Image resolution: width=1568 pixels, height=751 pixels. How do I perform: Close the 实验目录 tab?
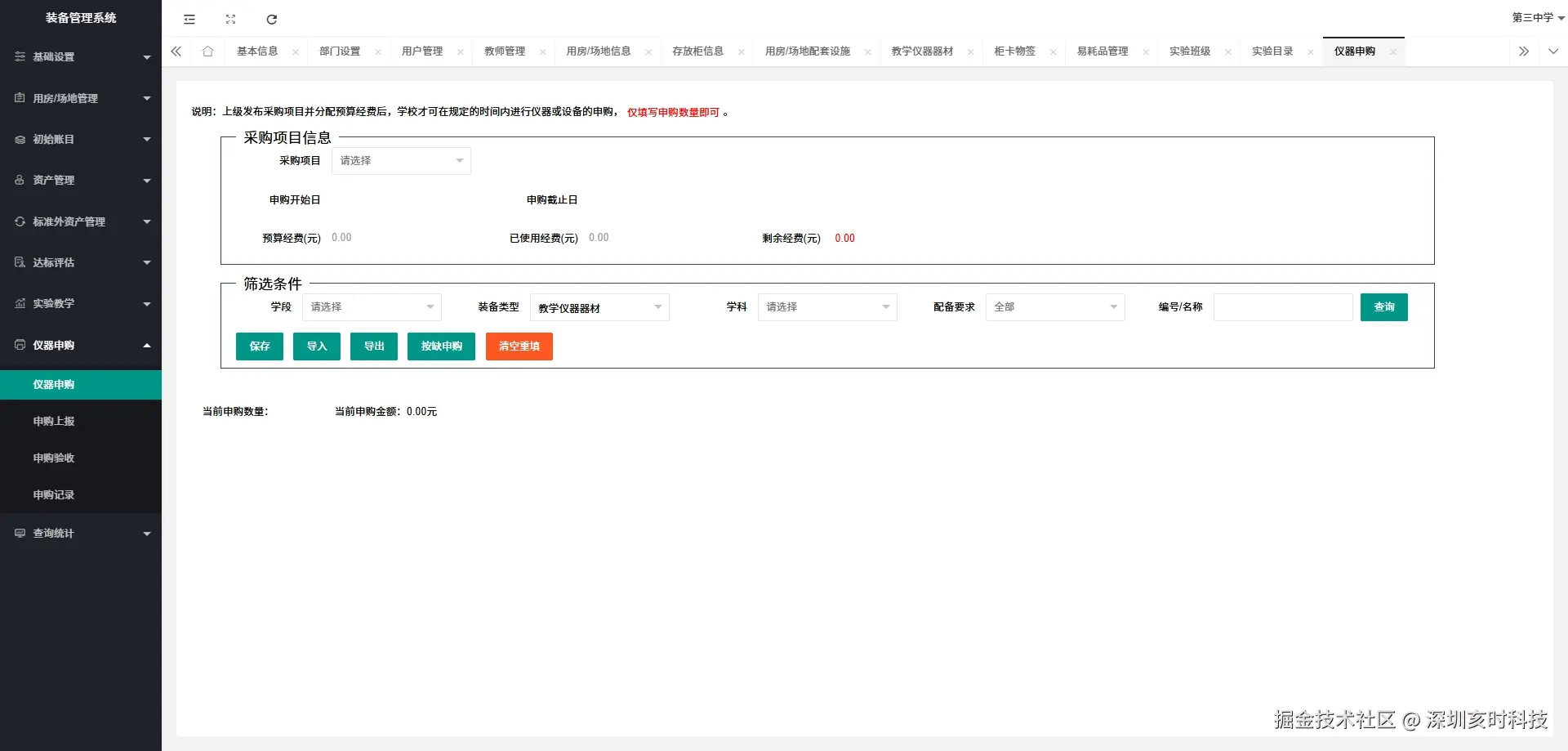click(x=1311, y=51)
